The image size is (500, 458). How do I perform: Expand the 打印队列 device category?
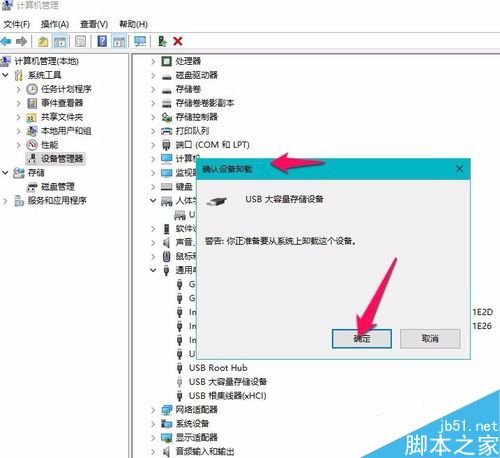tap(153, 131)
